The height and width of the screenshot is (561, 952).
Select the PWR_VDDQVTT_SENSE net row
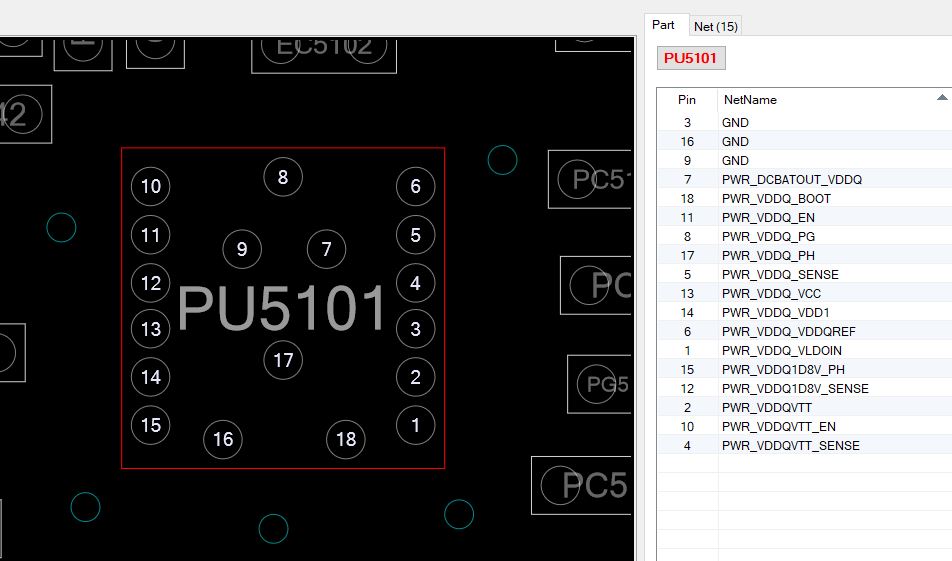point(804,446)
